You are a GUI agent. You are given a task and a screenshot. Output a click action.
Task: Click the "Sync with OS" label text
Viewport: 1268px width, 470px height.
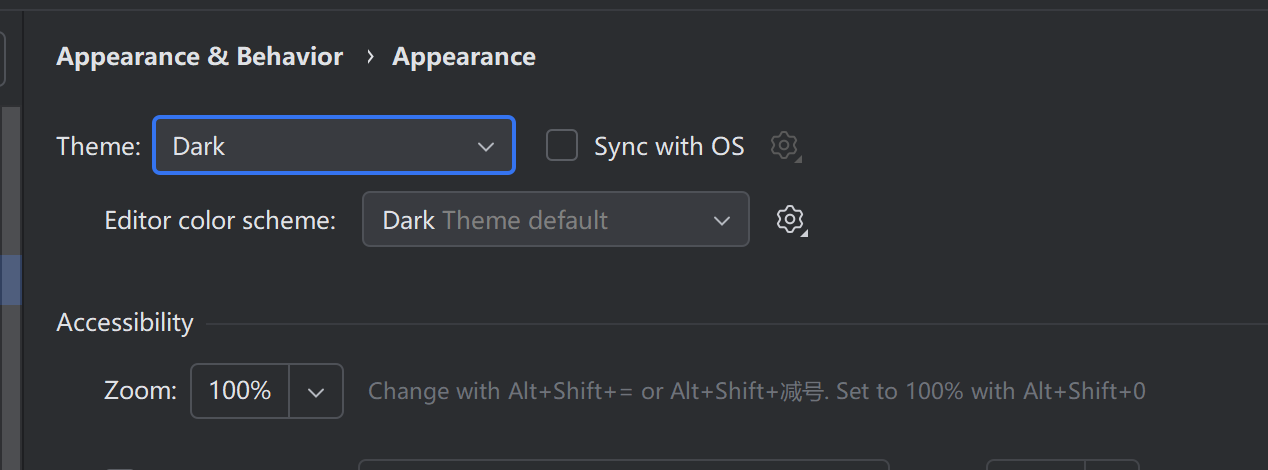click(669, 146)
